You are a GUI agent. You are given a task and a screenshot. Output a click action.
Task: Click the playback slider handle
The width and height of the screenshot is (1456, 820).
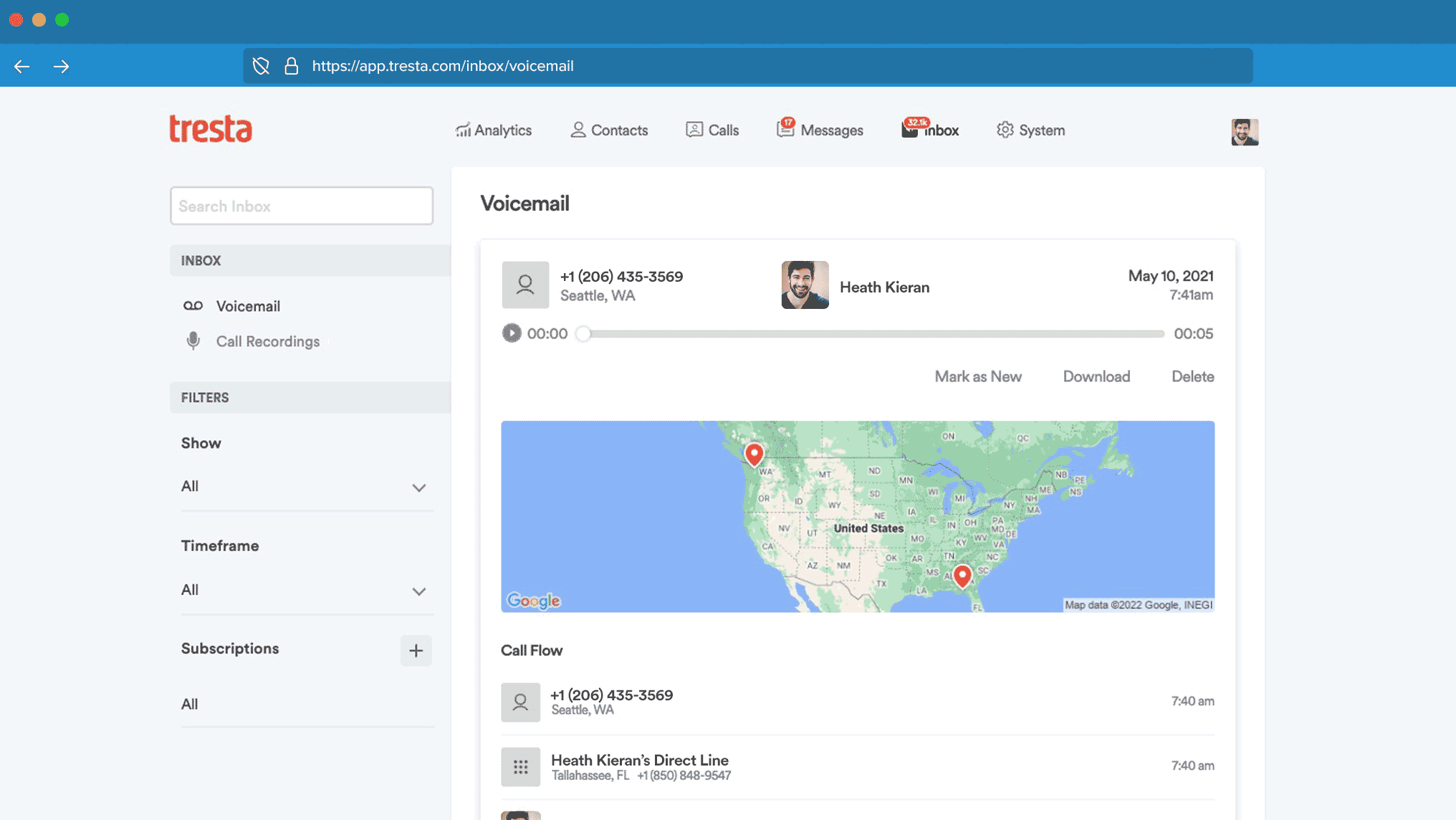click(x=583, y=334)
